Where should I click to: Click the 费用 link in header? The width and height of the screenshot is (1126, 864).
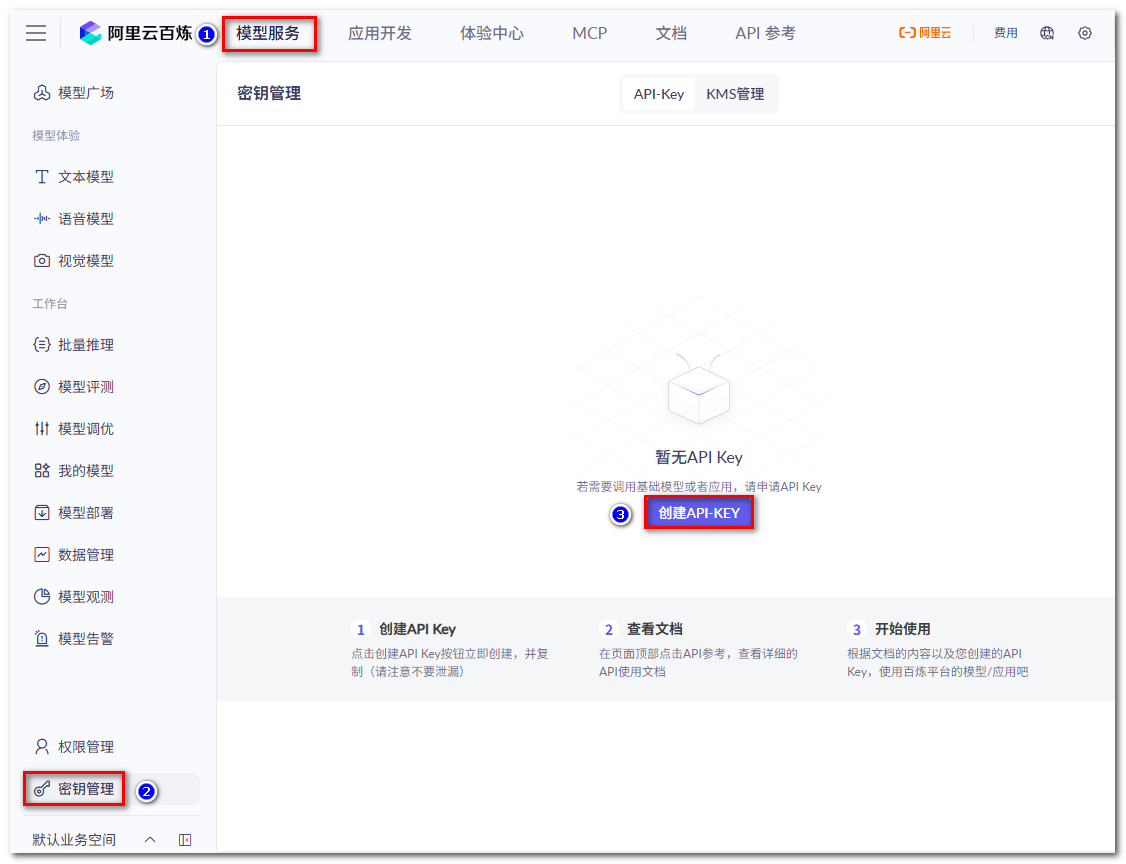pos(1006,33)
